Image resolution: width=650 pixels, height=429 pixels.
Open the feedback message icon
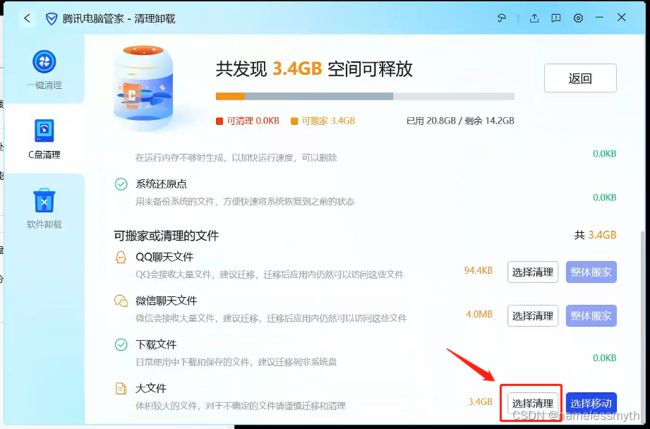point(556,18)
